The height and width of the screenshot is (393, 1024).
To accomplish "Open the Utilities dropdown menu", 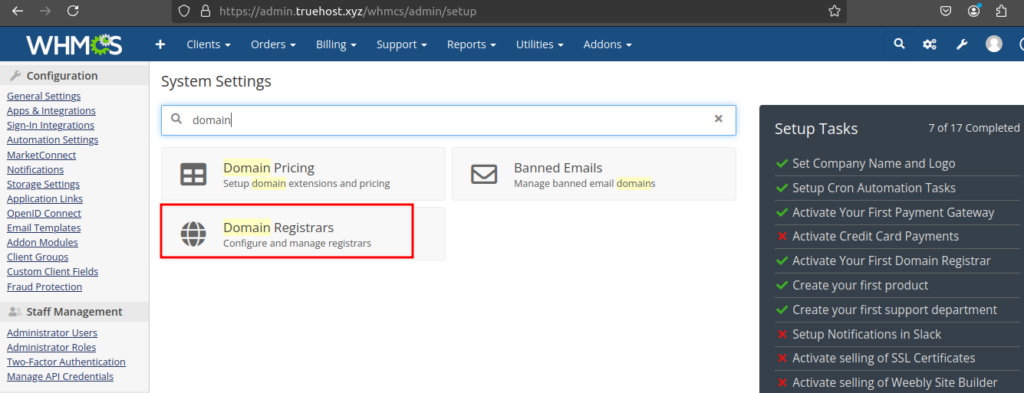I will pyautogui.click(x=539, y=44).
